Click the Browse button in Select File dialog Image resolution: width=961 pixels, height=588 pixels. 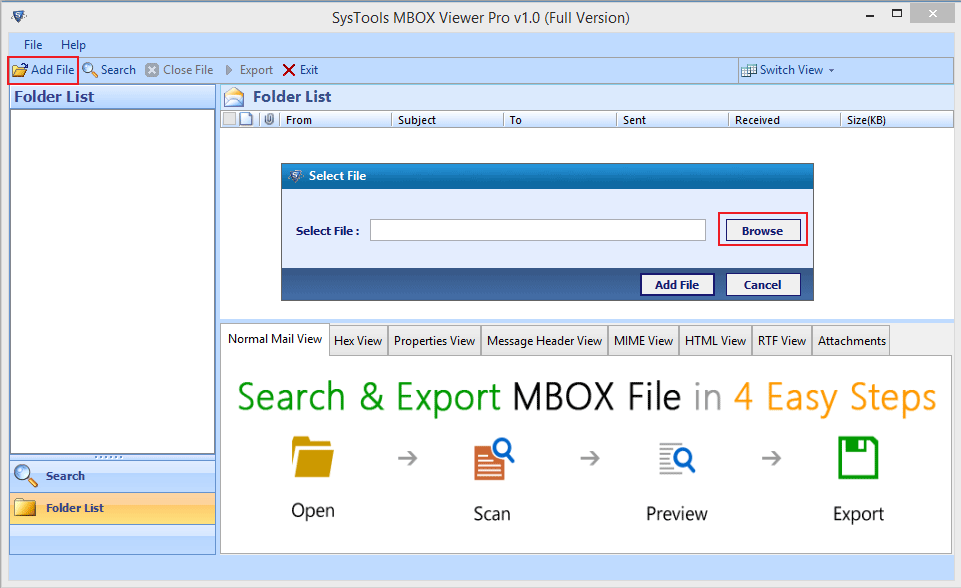(763, 231)
